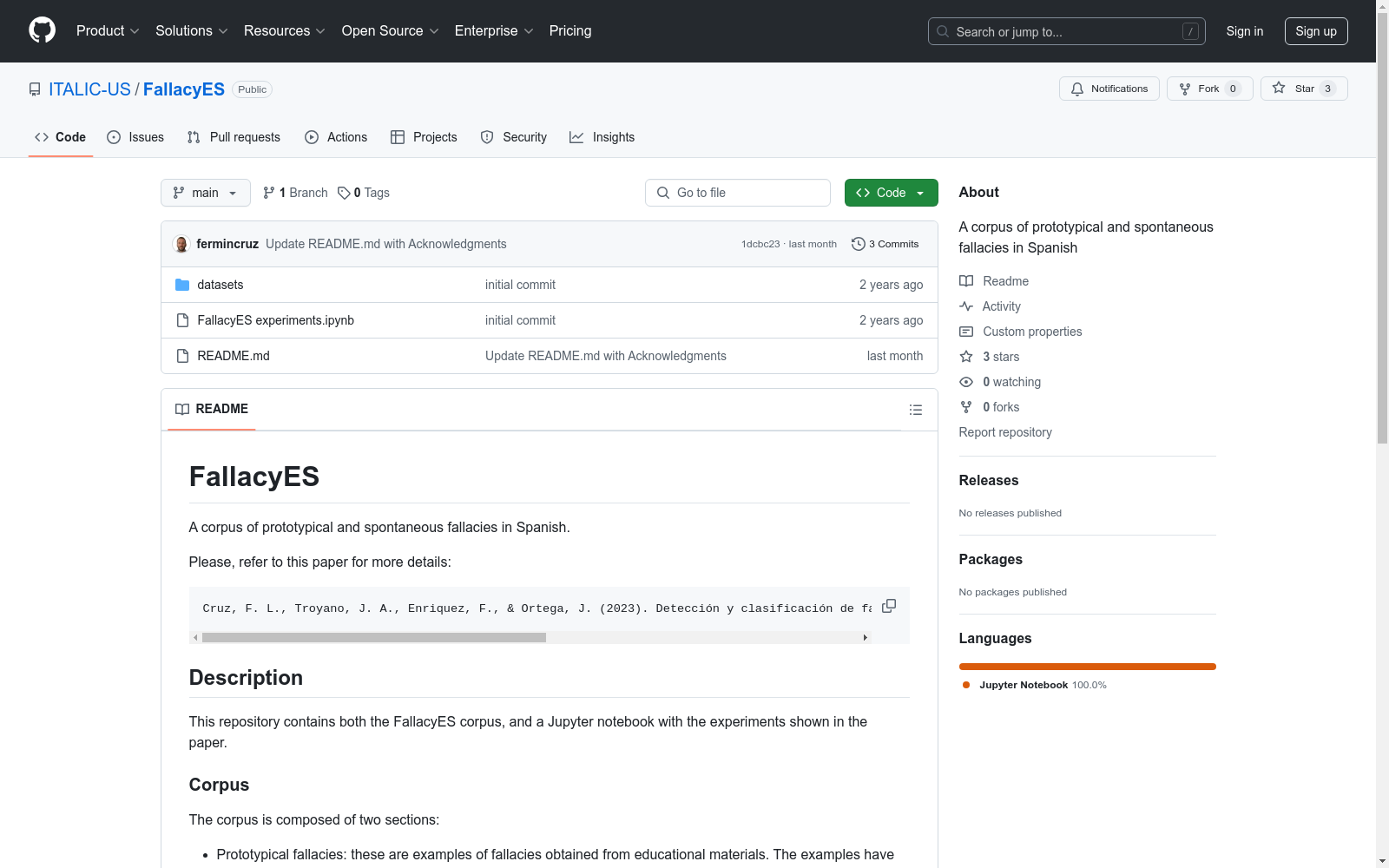This screenshot has width=1389, height=868.
Task: Switch to the Issues tab
Action: click(135, 137)
